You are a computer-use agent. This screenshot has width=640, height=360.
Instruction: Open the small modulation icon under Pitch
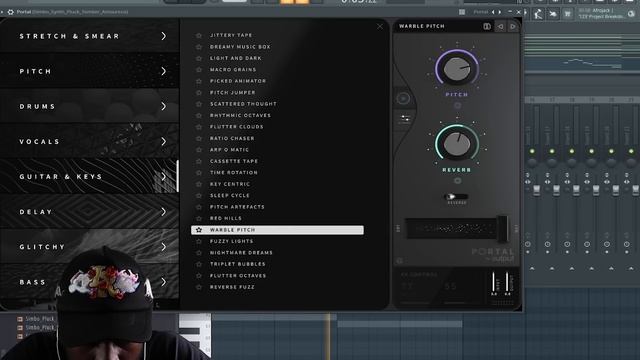(458, 105)
